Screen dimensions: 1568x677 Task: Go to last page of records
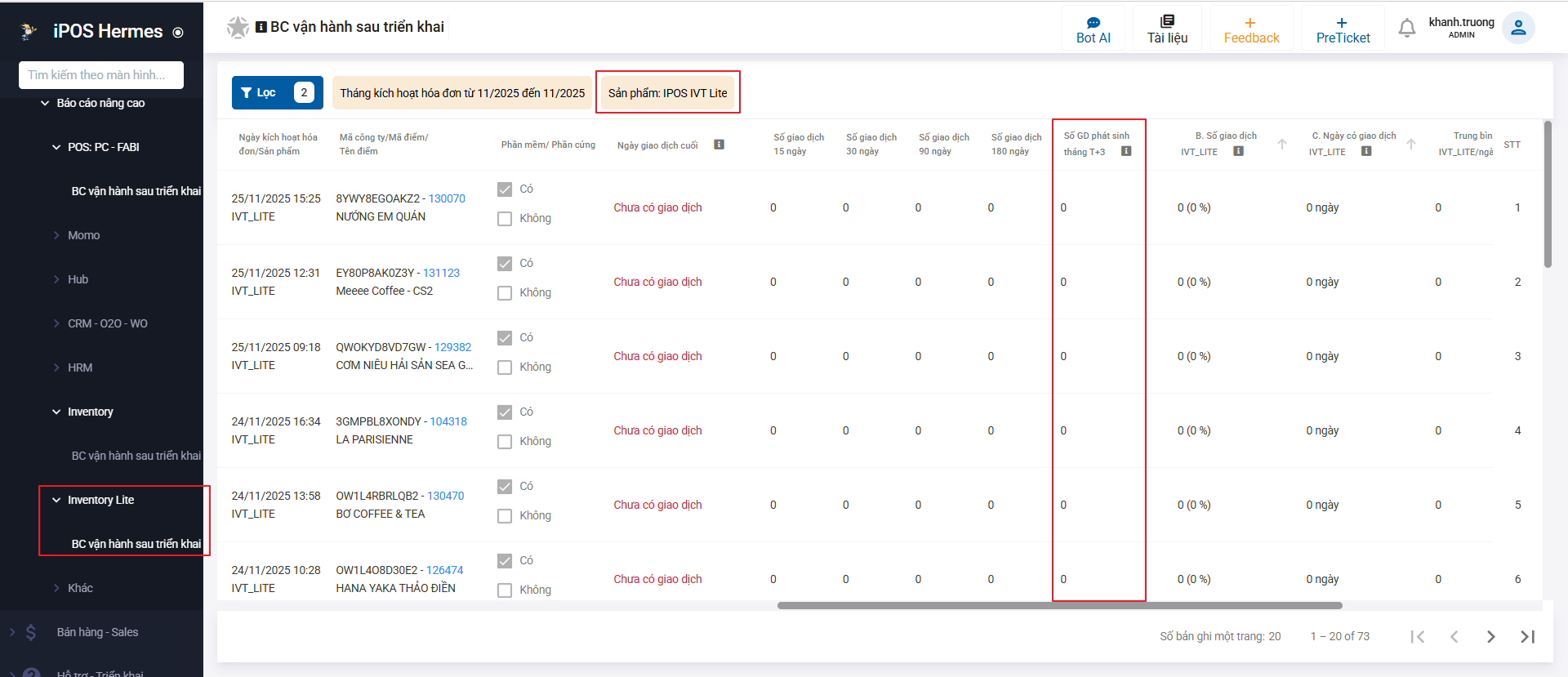[x=1528, y=637]
